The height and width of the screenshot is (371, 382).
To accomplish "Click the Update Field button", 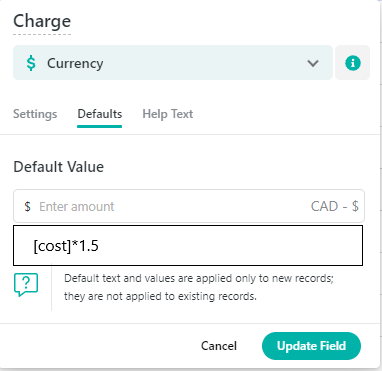I will [311, 346].
